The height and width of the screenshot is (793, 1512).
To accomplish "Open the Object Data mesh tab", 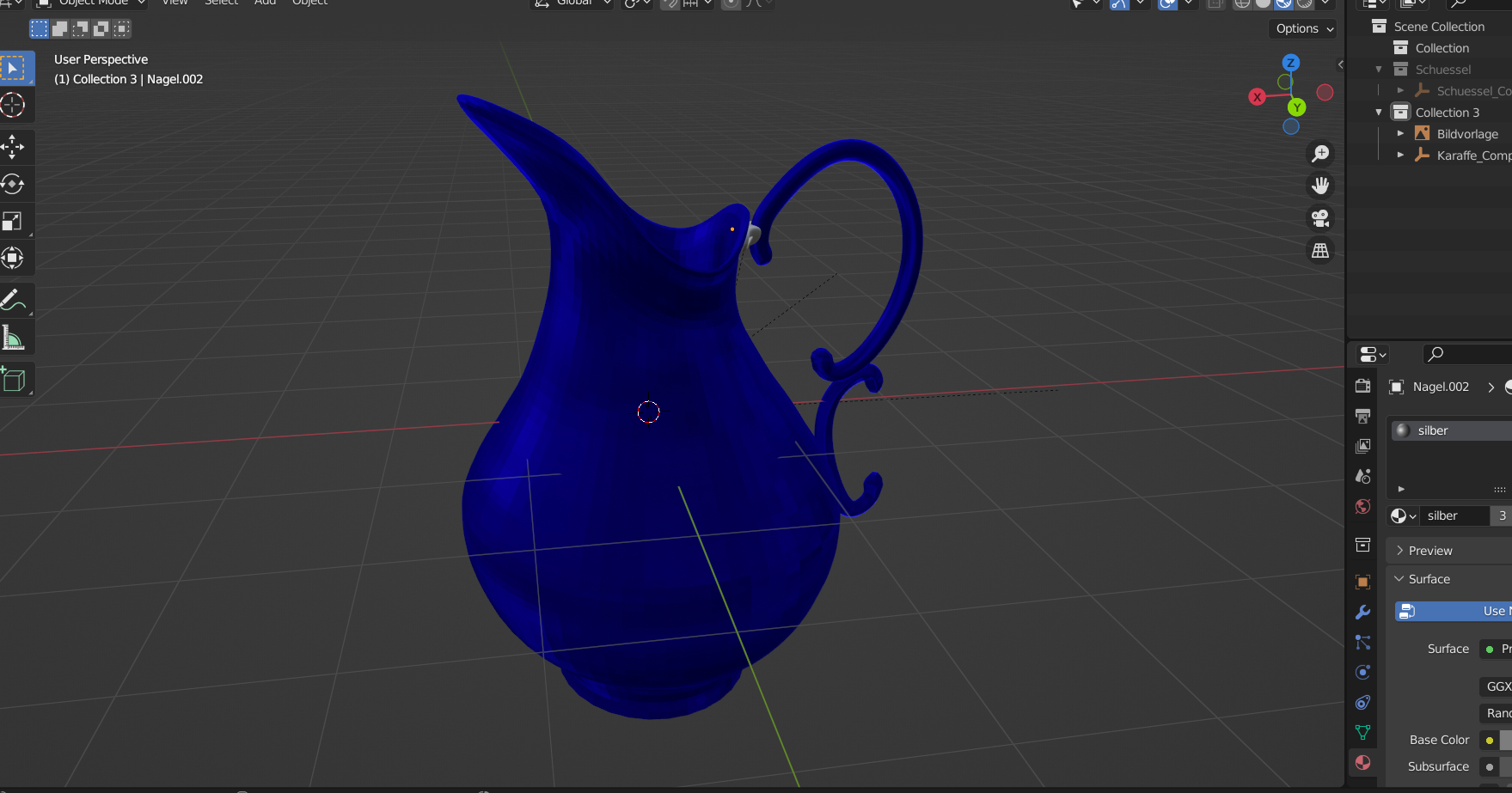I will [x=1362, y=733].
